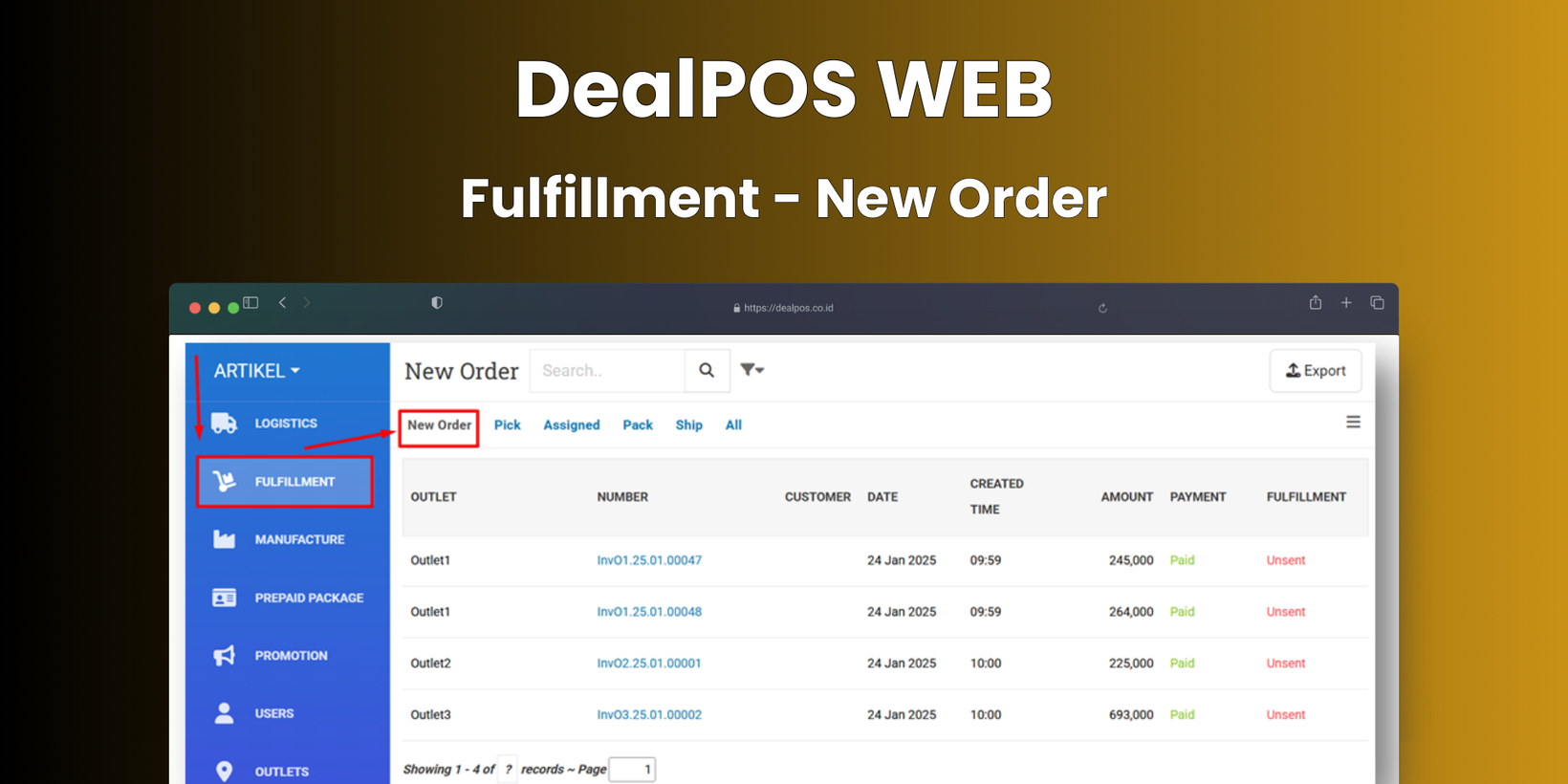
Task: Click the Promotion megaphone icon
Action: (x=224, y=656)
